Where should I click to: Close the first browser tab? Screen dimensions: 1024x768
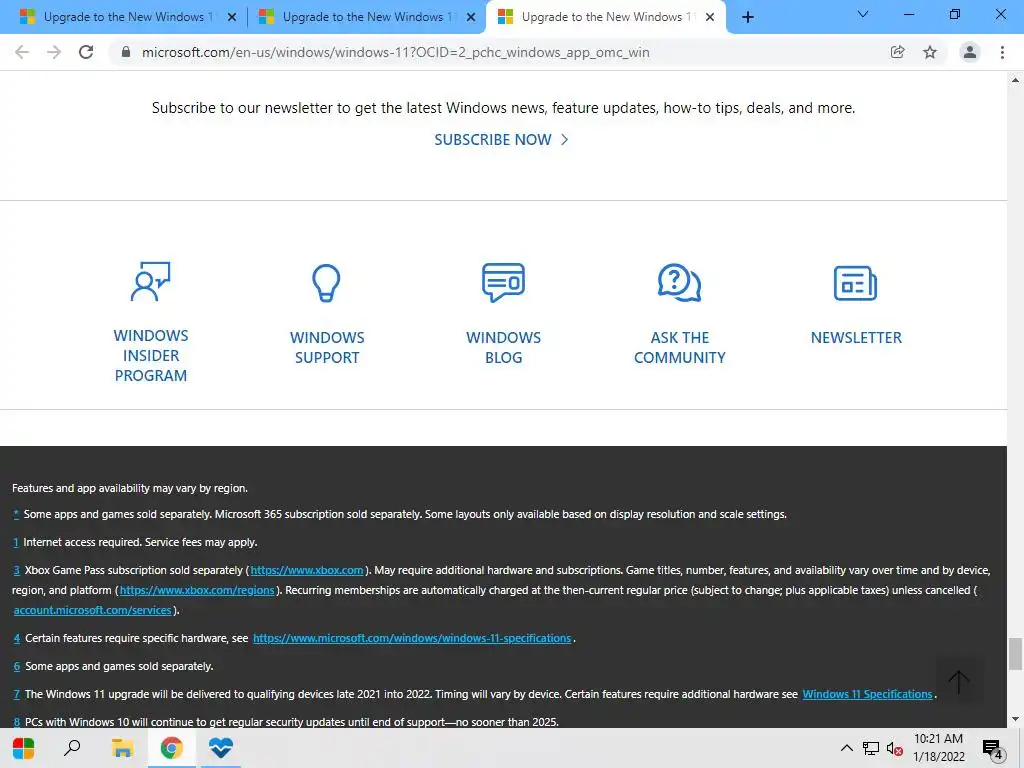[231, 17]
